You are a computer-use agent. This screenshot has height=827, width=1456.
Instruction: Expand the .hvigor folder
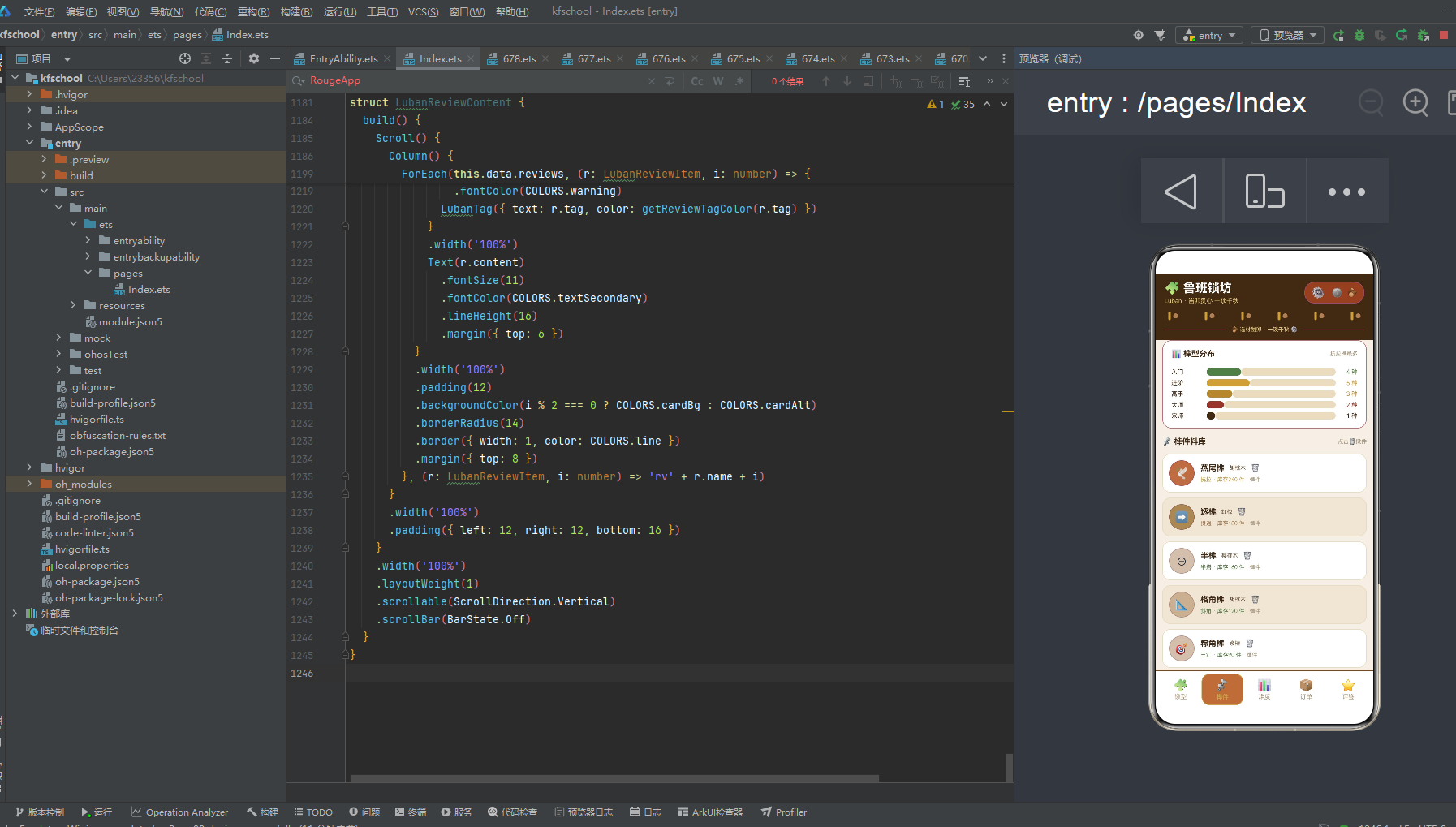click(x=29, y=94)
